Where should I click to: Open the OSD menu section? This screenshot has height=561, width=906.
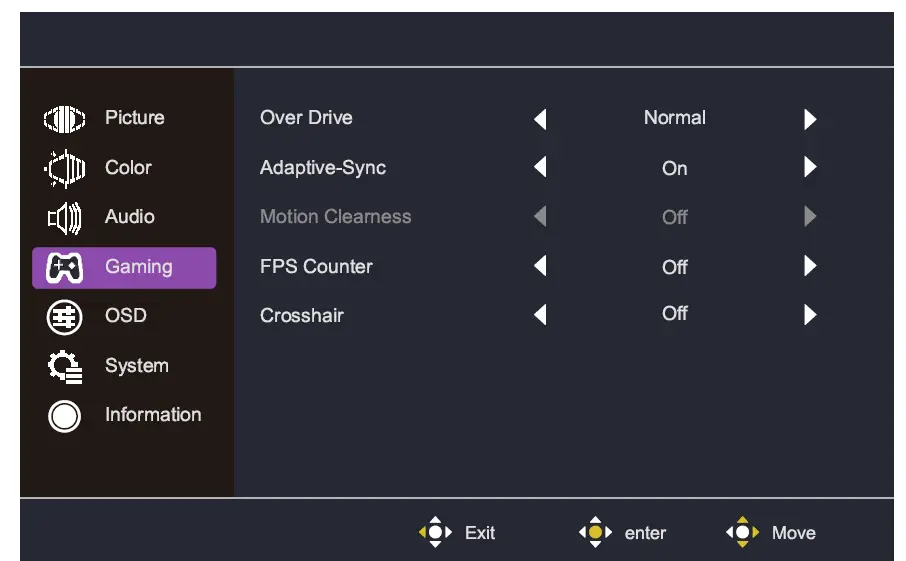[124, 316]
